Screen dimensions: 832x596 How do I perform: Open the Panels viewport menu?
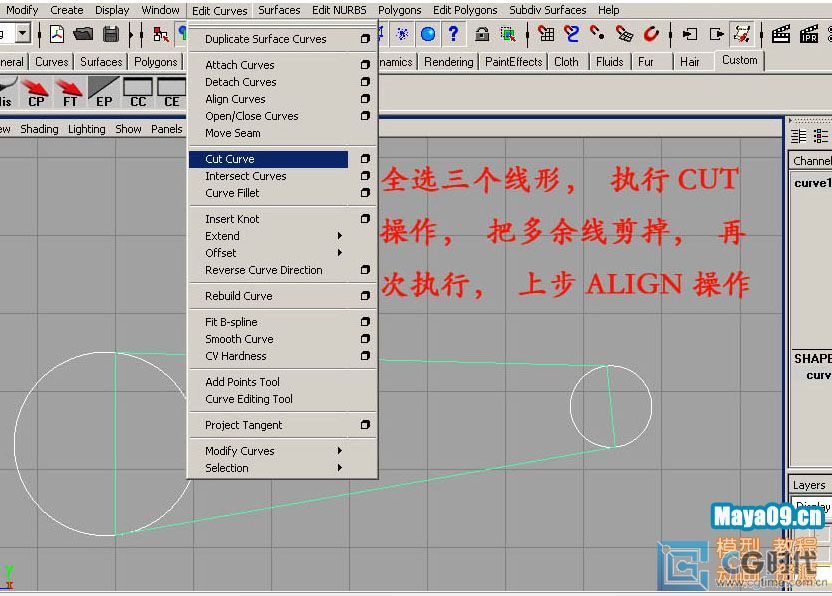pos(167,129)
